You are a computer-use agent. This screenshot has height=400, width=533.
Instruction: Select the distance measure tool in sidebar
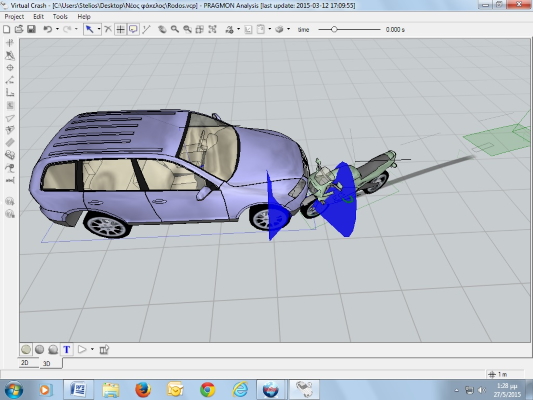click(x=10, y=180)
